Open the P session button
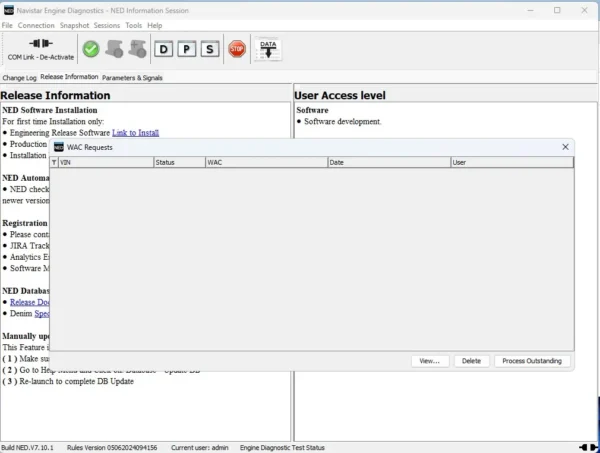This screenshot has height=453, width=600. tap(187, 49)
